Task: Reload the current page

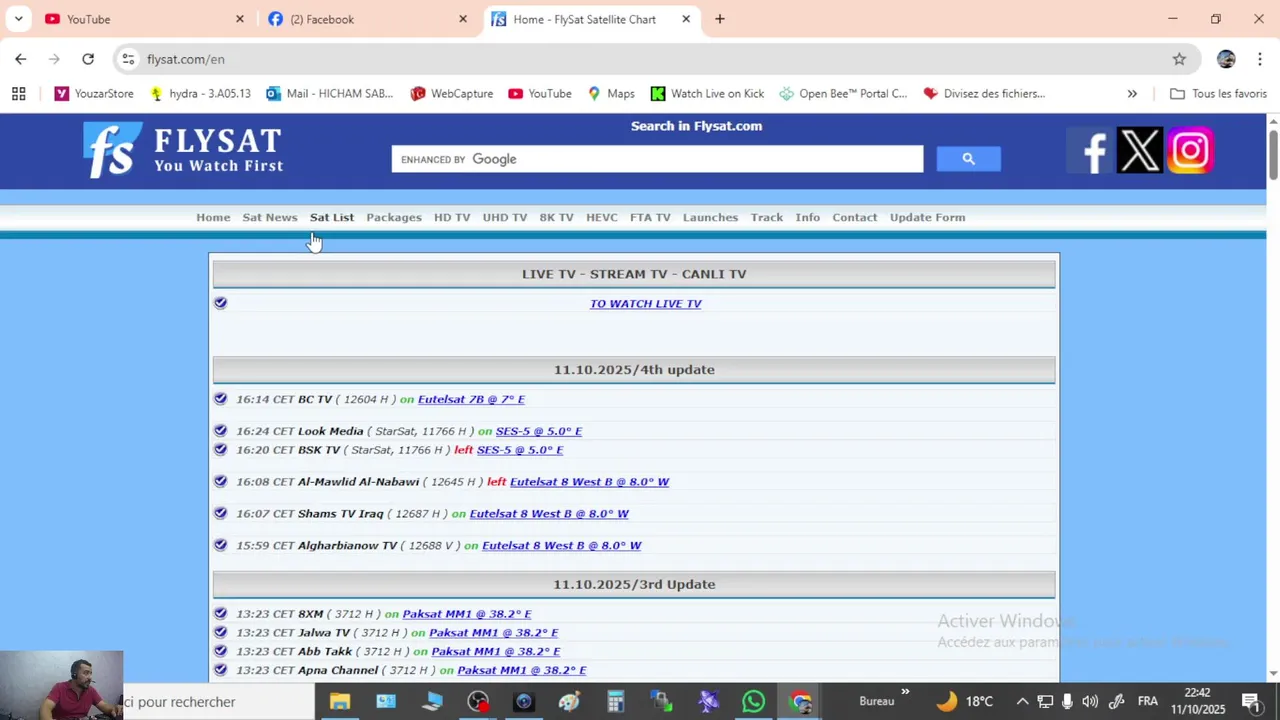Action: click(x=88, y=59)
